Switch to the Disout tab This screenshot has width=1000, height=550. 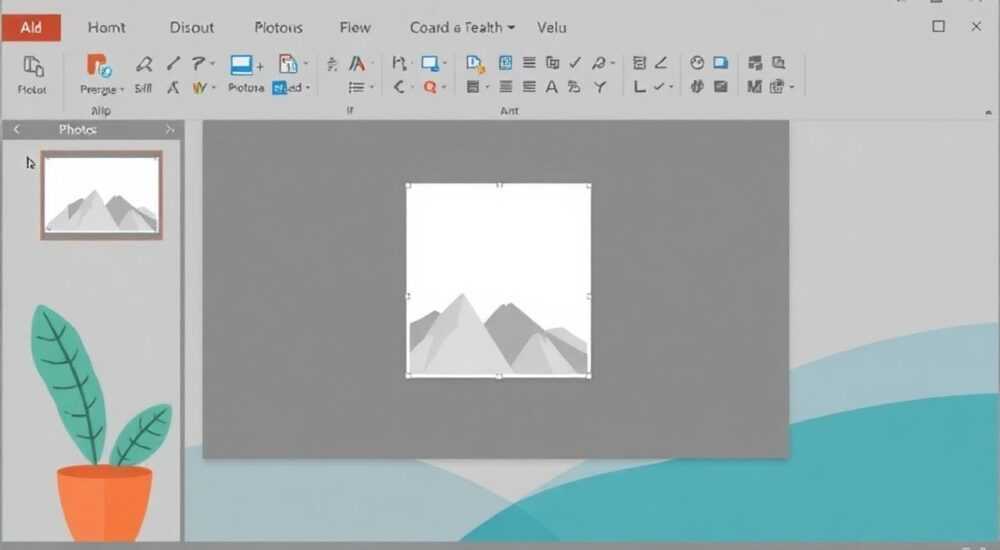(x=191, y=27)
